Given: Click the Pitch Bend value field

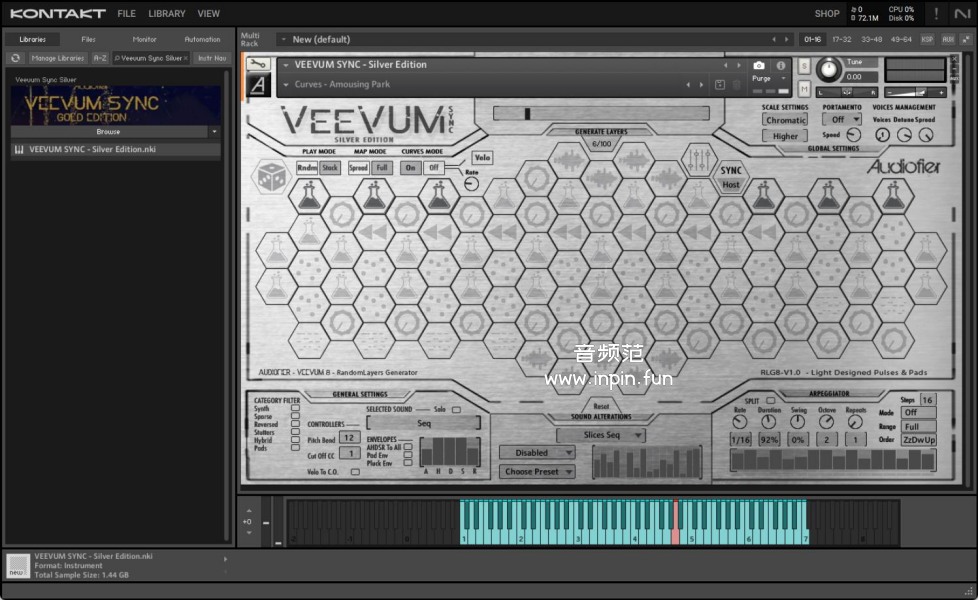Looking at the screenshot, I should click(349, 438).
